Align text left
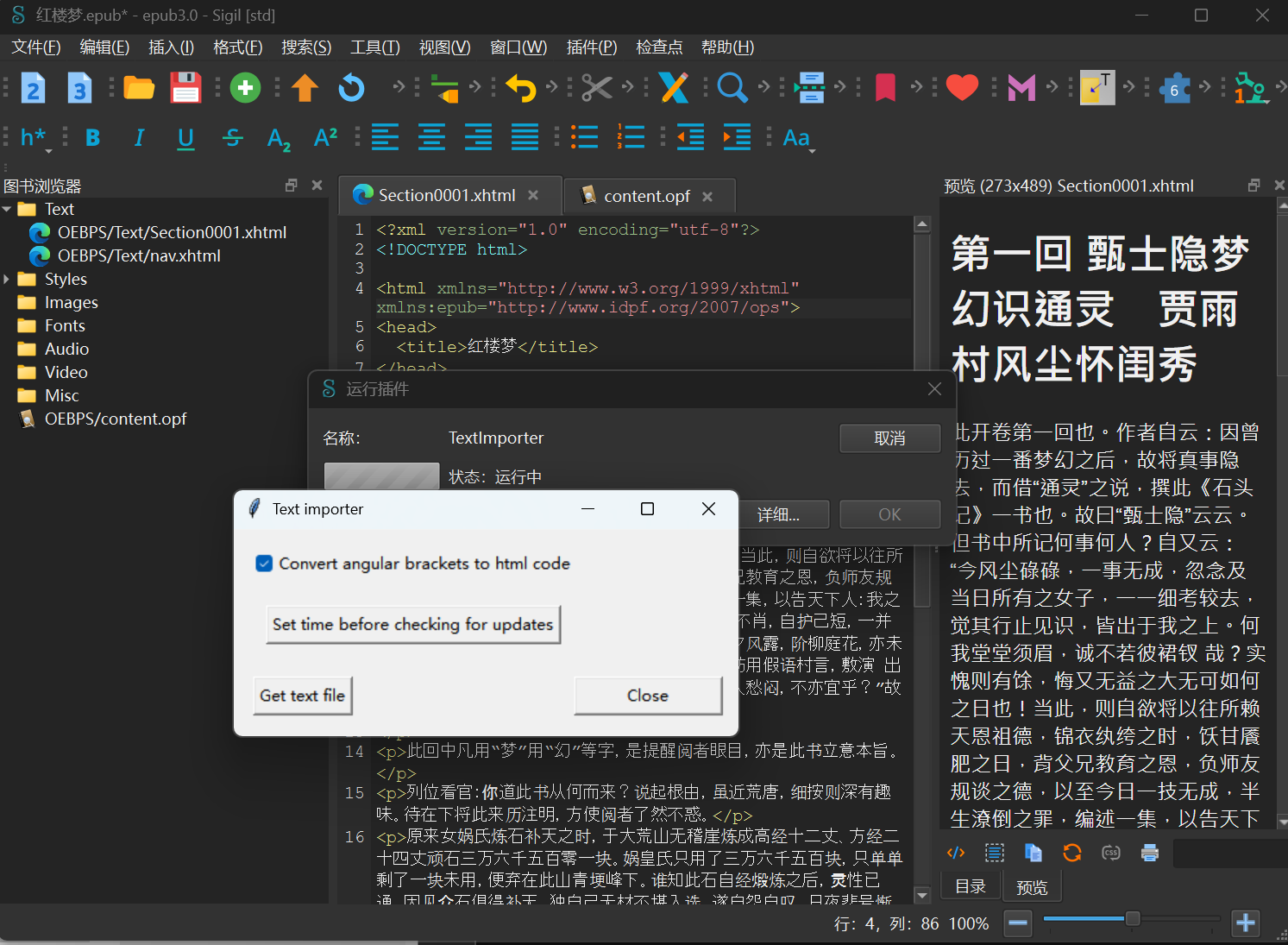 click(x=385, y=137)
